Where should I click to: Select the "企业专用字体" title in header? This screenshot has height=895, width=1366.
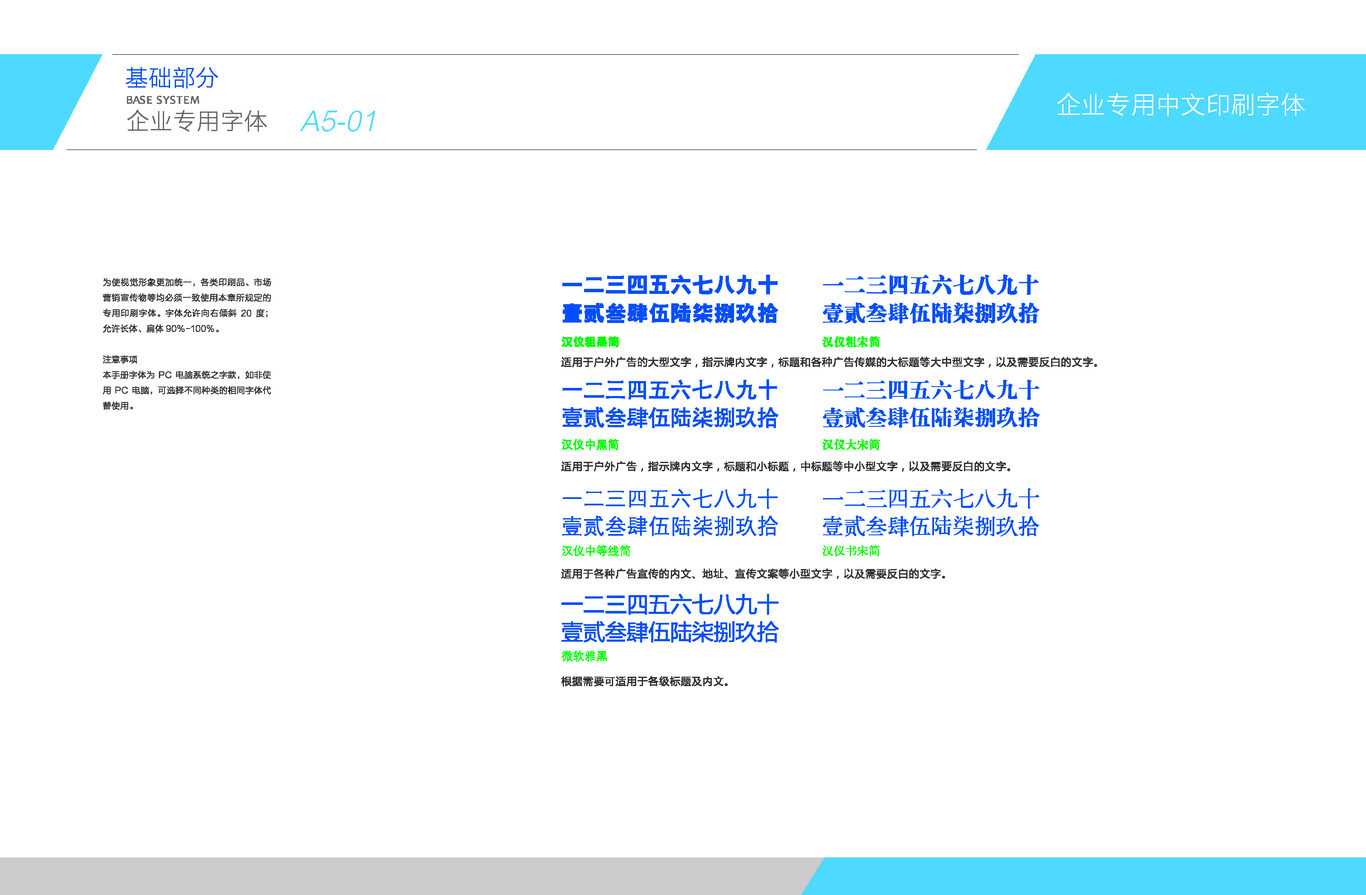click(197, 122)
